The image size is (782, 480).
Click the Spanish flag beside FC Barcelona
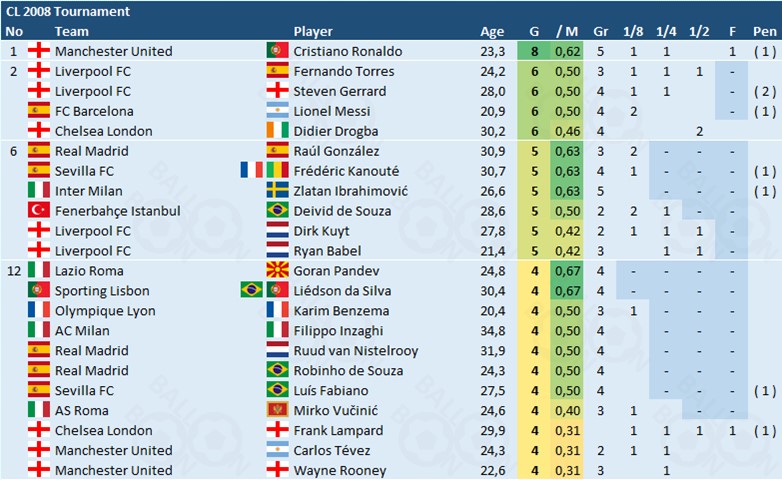coord(40,111)
